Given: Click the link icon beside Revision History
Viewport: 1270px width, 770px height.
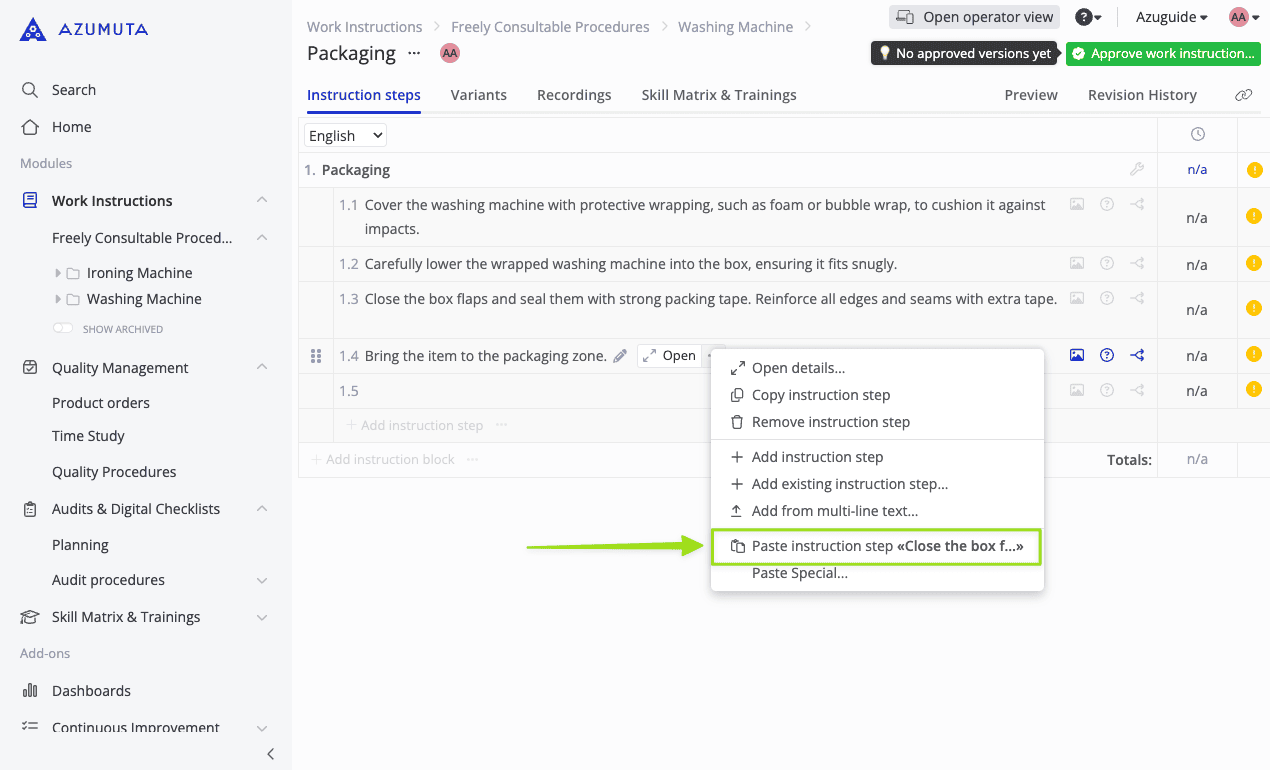Looking at the screenshot, I should click(x=1243, y=95).
